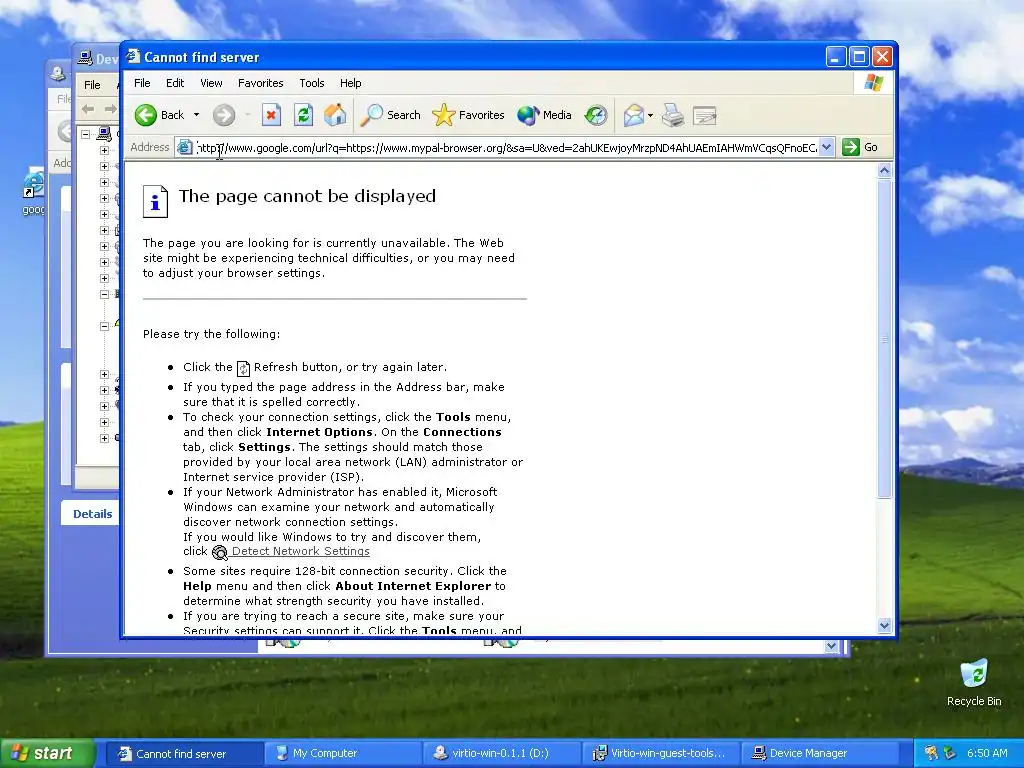Open the Help menu
This screenshot has width=1024, height=768.
pyautogui.click(x=350, y=83)
